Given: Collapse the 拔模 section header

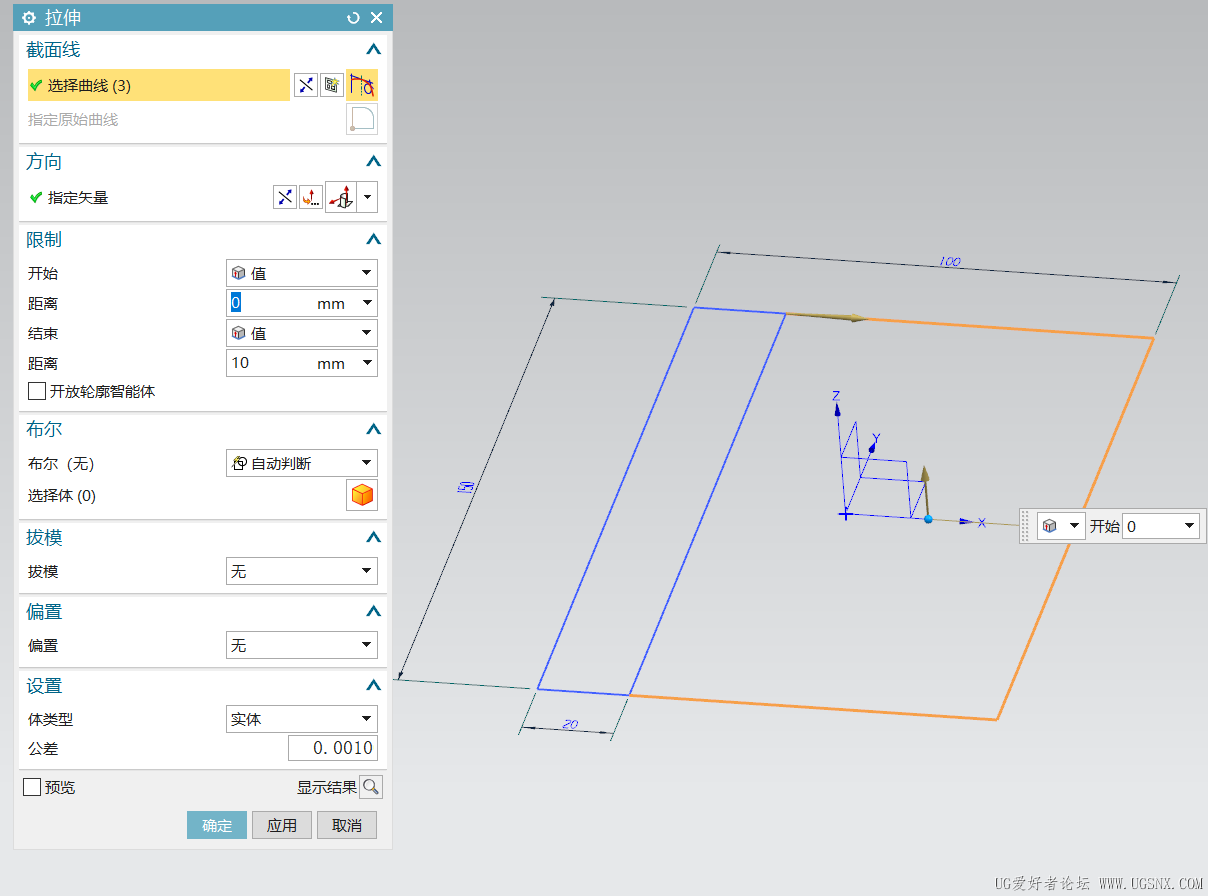Looking at the screenshot, I should click(373, 538).
